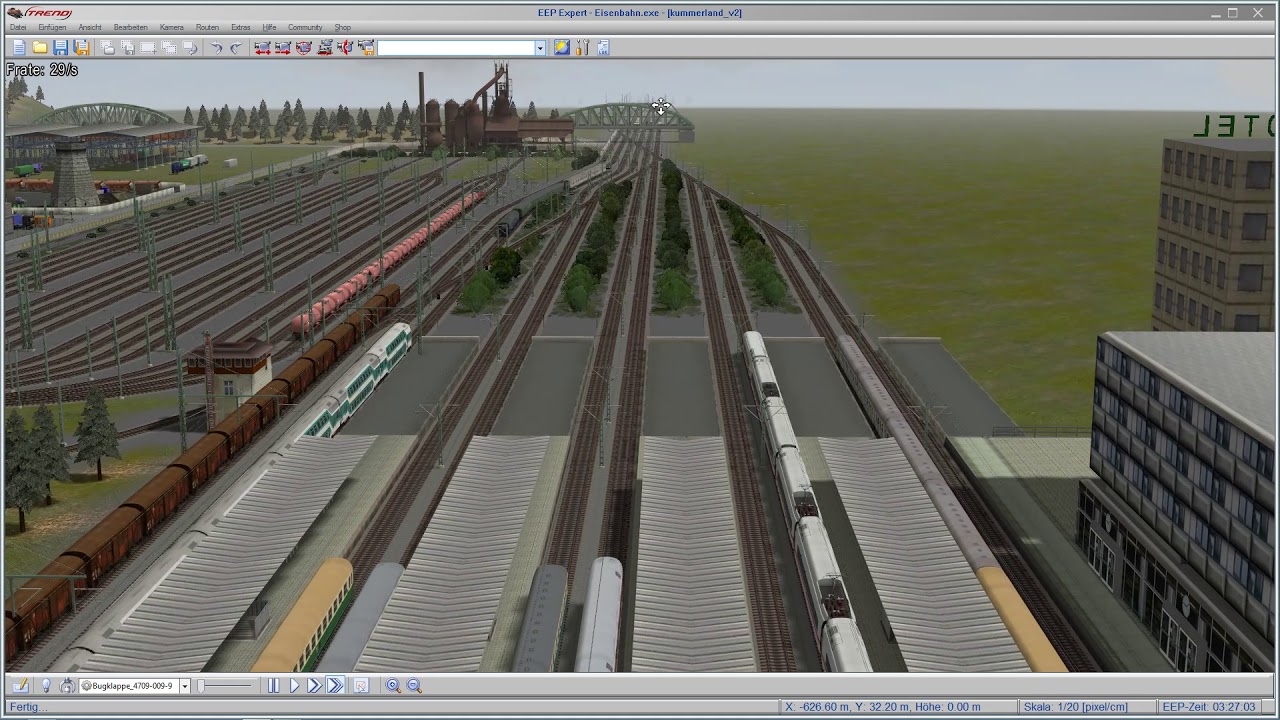Viewport: 1280px width, 720px height.
Task: Click the first greyed copy icon
Action: [x=108, y=48]
